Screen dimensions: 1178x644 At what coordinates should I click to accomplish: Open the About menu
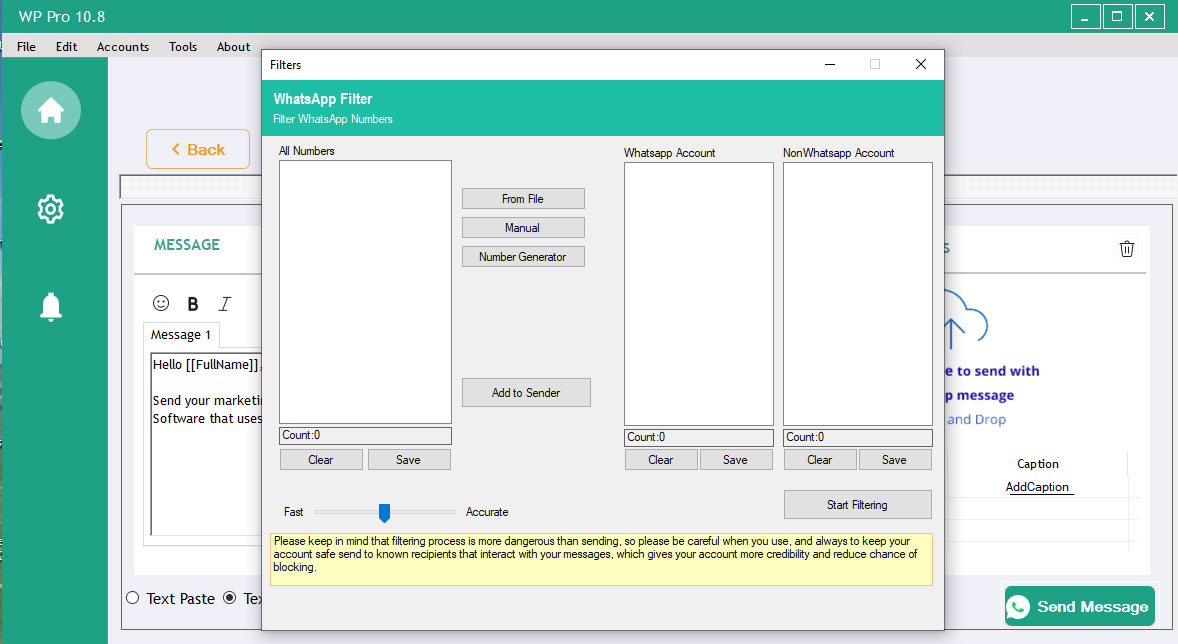(234, 47)
